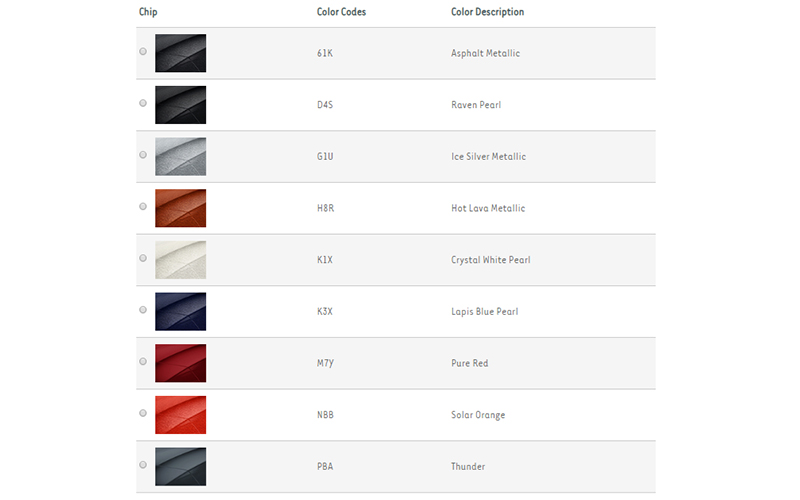Viewport: 800px width, 500px height.
Task: Click the Solar Orange color chip
Action: pyautogui.click(x=180, y=415)
